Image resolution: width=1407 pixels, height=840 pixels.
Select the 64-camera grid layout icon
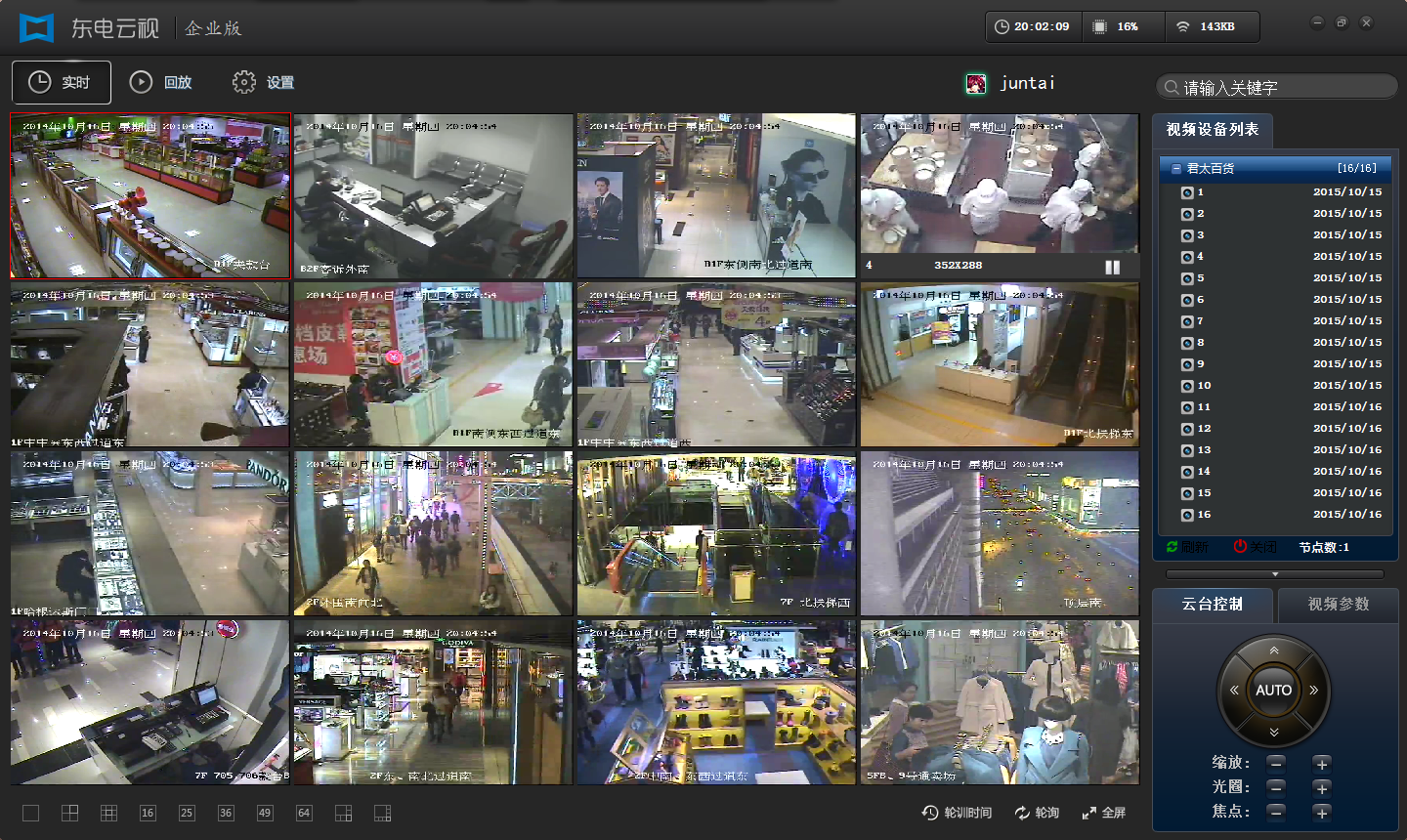tap(304, 813)
